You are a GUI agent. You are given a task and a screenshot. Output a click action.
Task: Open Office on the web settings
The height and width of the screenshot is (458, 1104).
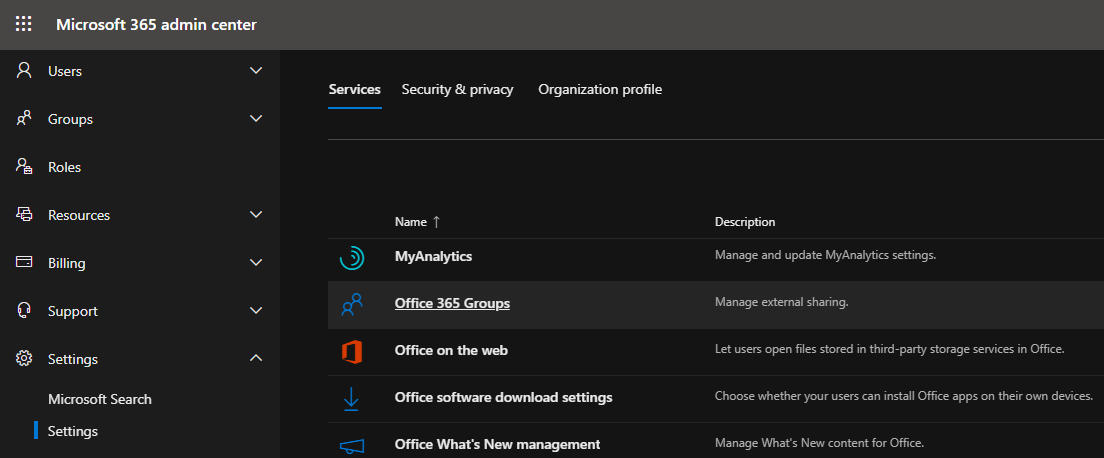coord(451,350)
